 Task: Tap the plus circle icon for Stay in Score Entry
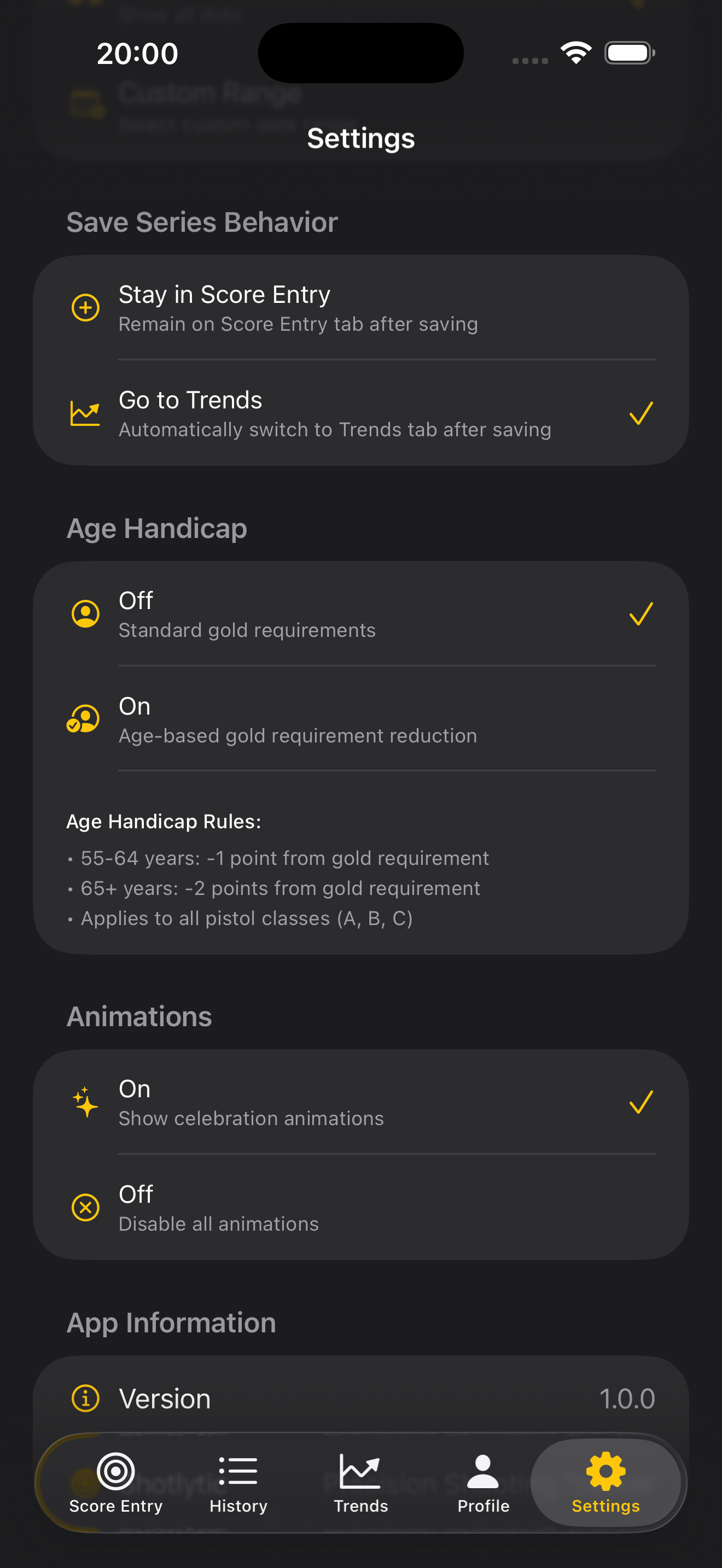coord(86,307)
